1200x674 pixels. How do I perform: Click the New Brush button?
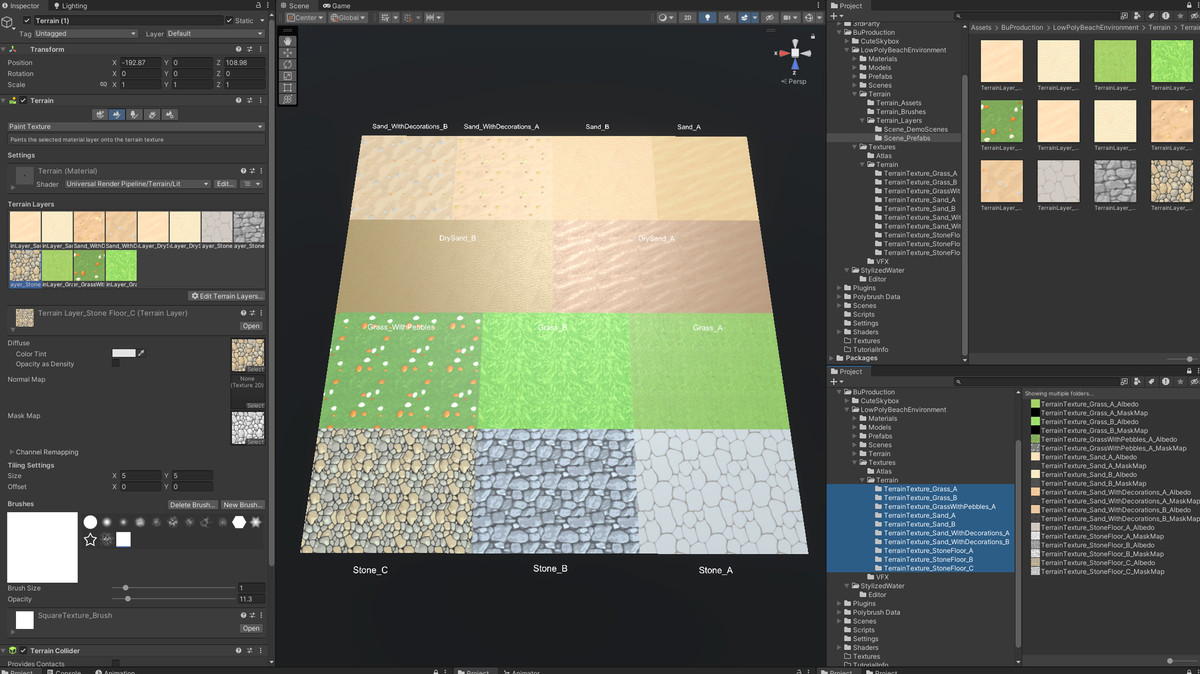[243, 505]
